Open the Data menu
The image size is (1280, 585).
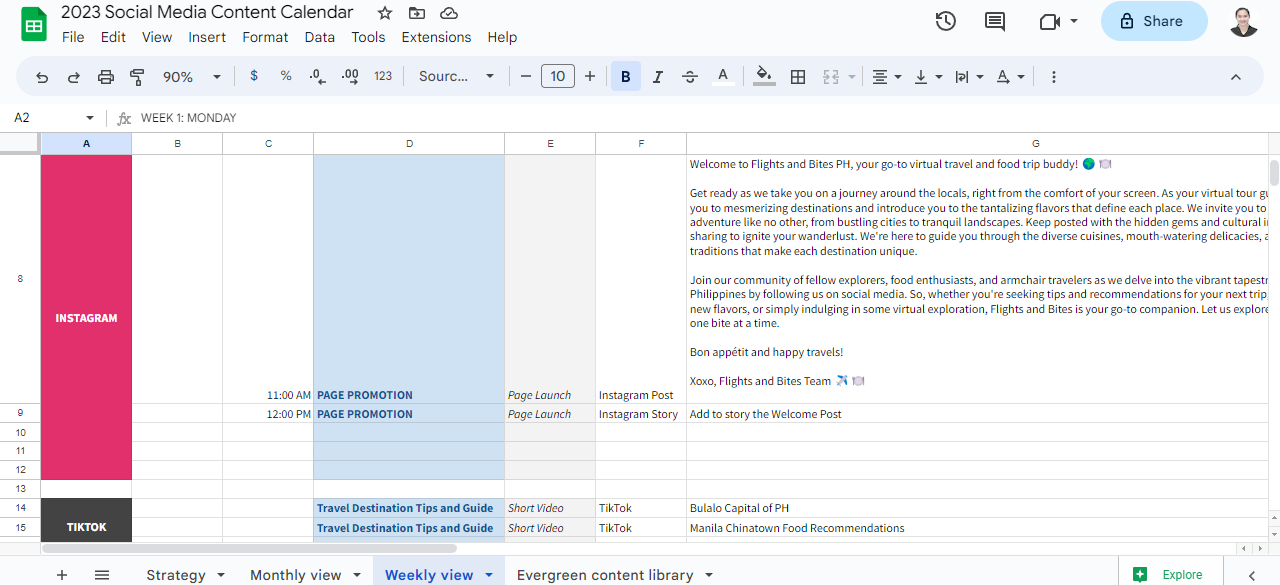click(320, 37)
